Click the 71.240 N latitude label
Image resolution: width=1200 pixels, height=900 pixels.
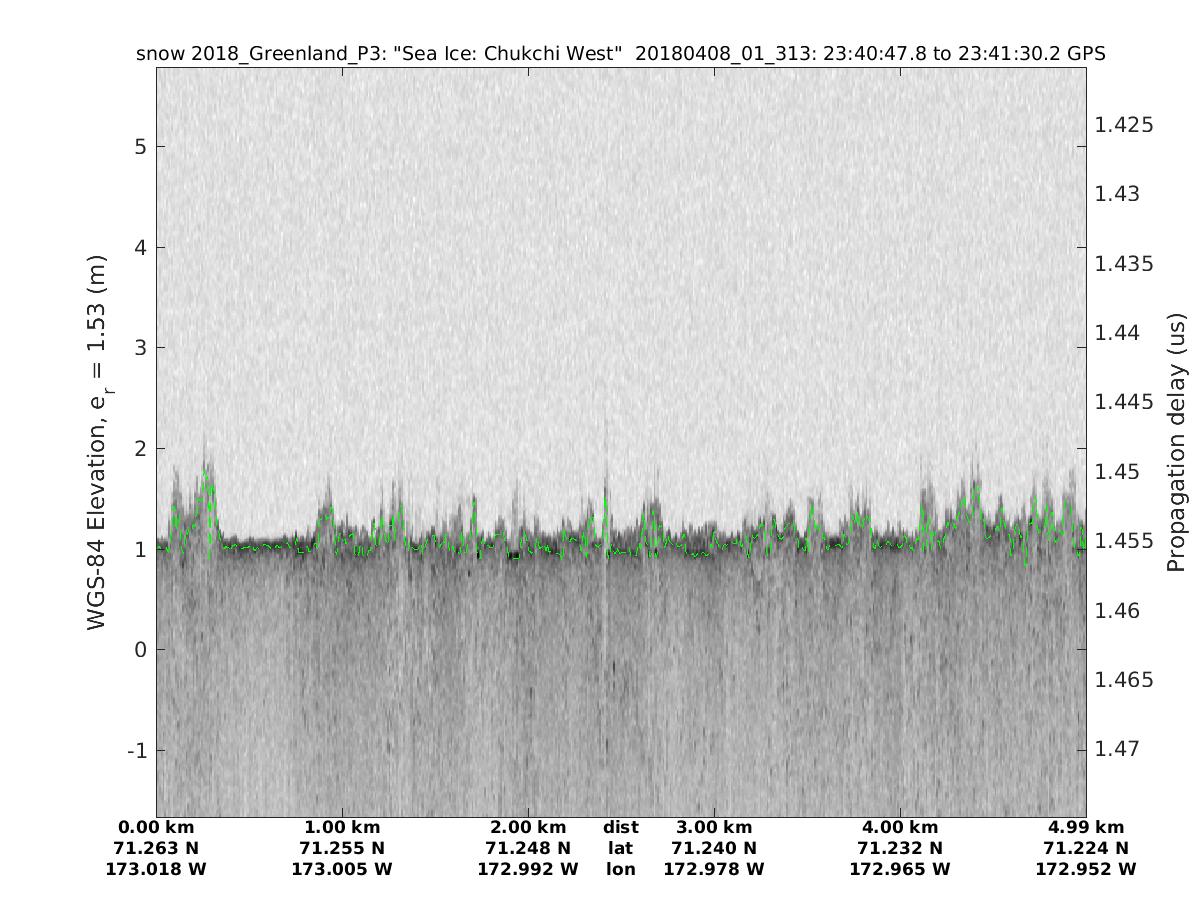[714, 848]
